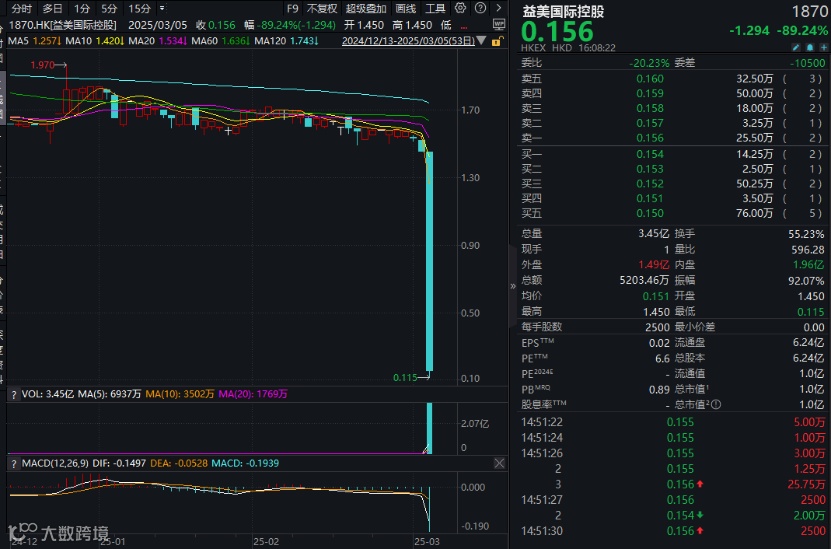Collapse the right quote panel chevron

(x=512, y=286)
